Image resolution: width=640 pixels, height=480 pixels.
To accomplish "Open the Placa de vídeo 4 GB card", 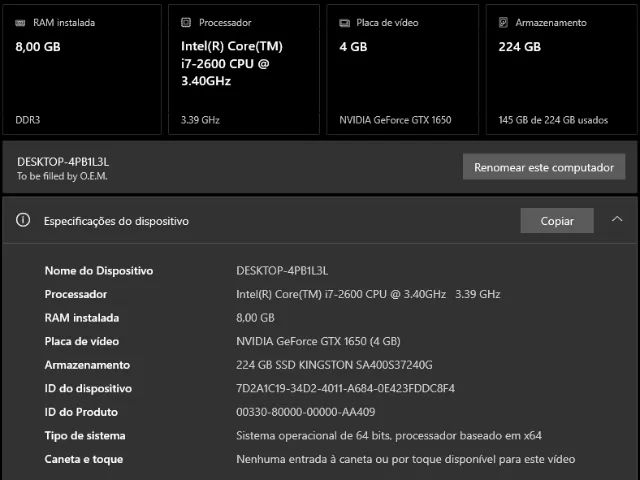I will pos(402,69).
